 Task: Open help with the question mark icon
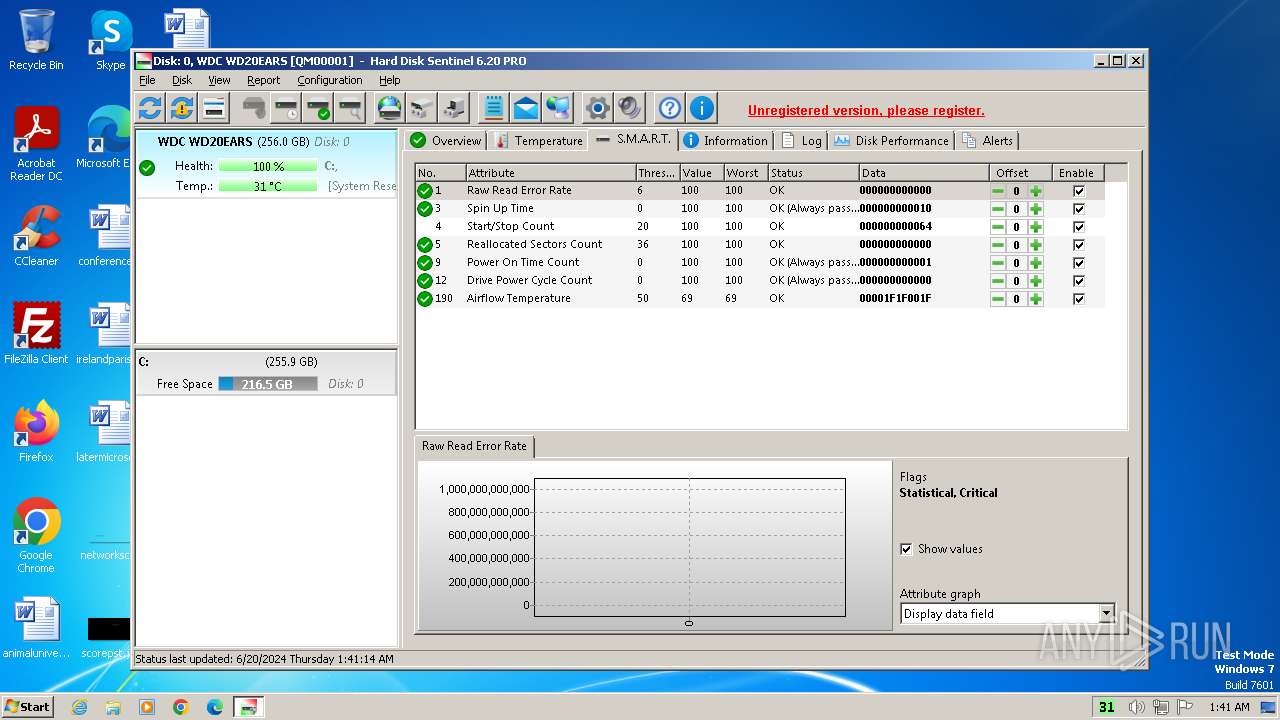coord(670,108)
